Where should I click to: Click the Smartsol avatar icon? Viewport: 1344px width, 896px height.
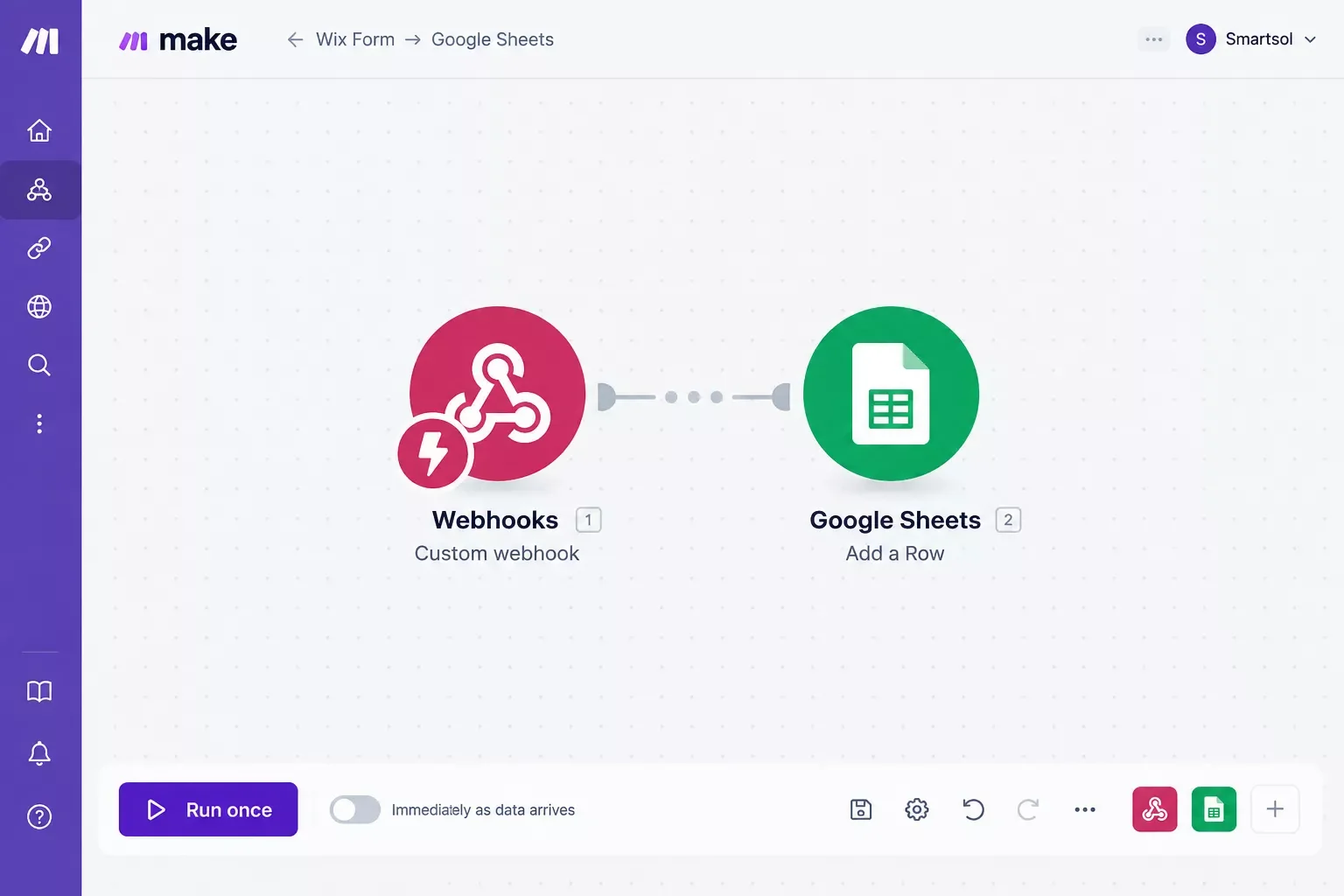[x=1200, y=39]
